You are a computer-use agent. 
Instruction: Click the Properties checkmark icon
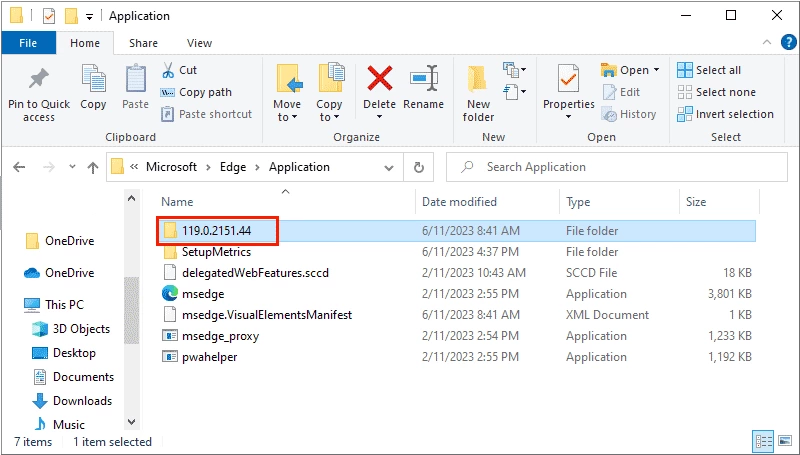[x=568, y=80]
